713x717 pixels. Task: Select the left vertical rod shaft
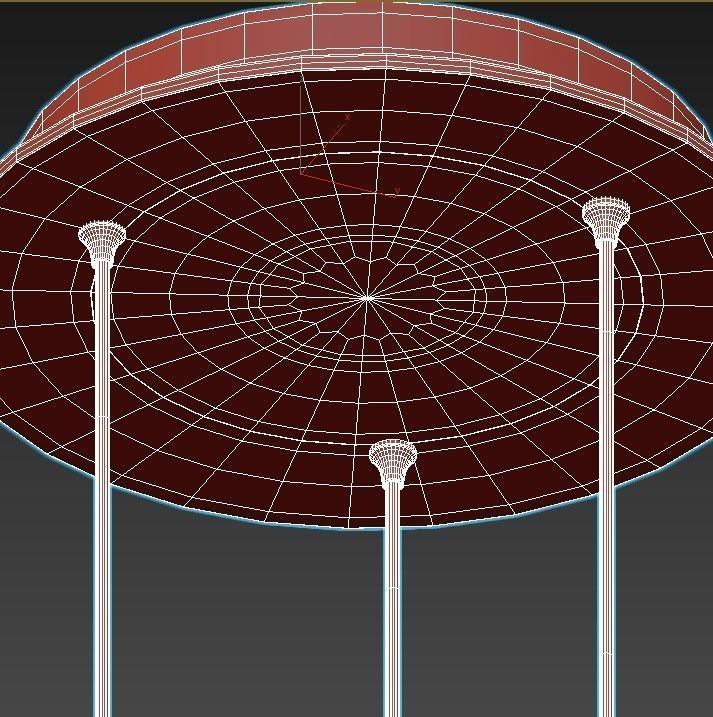102,489
